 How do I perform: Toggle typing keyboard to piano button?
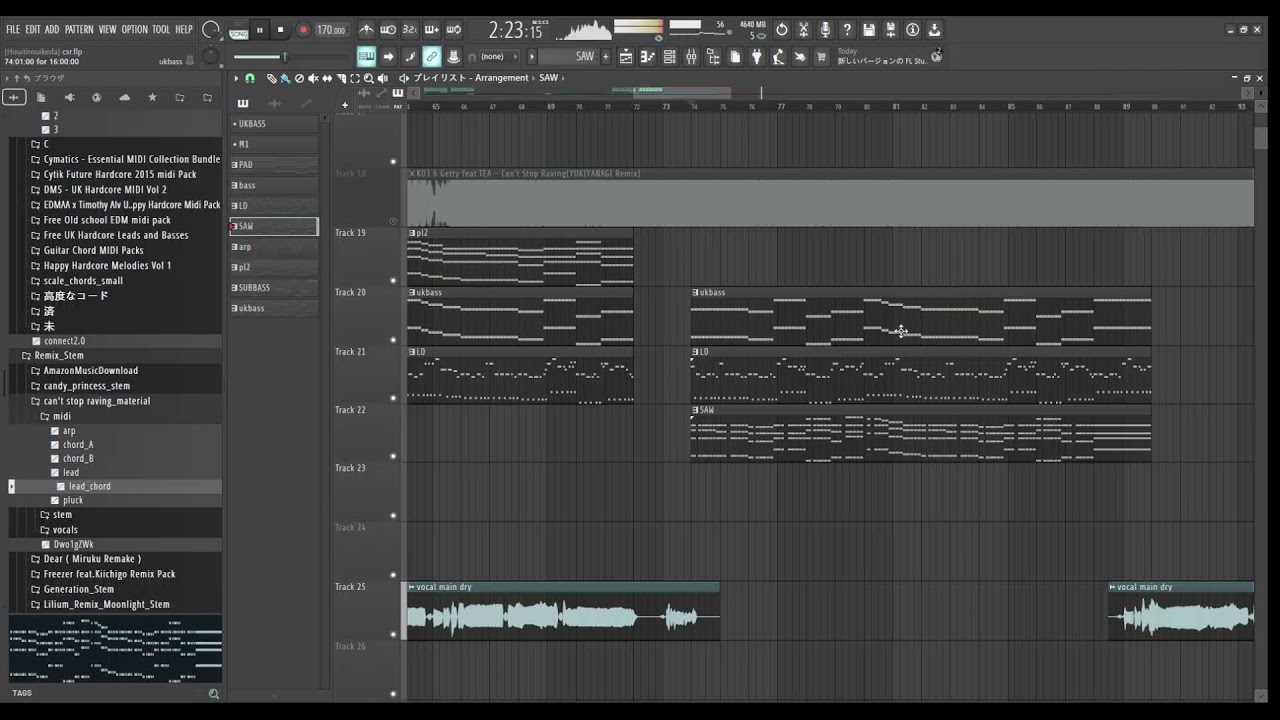[x=366, y=57]
